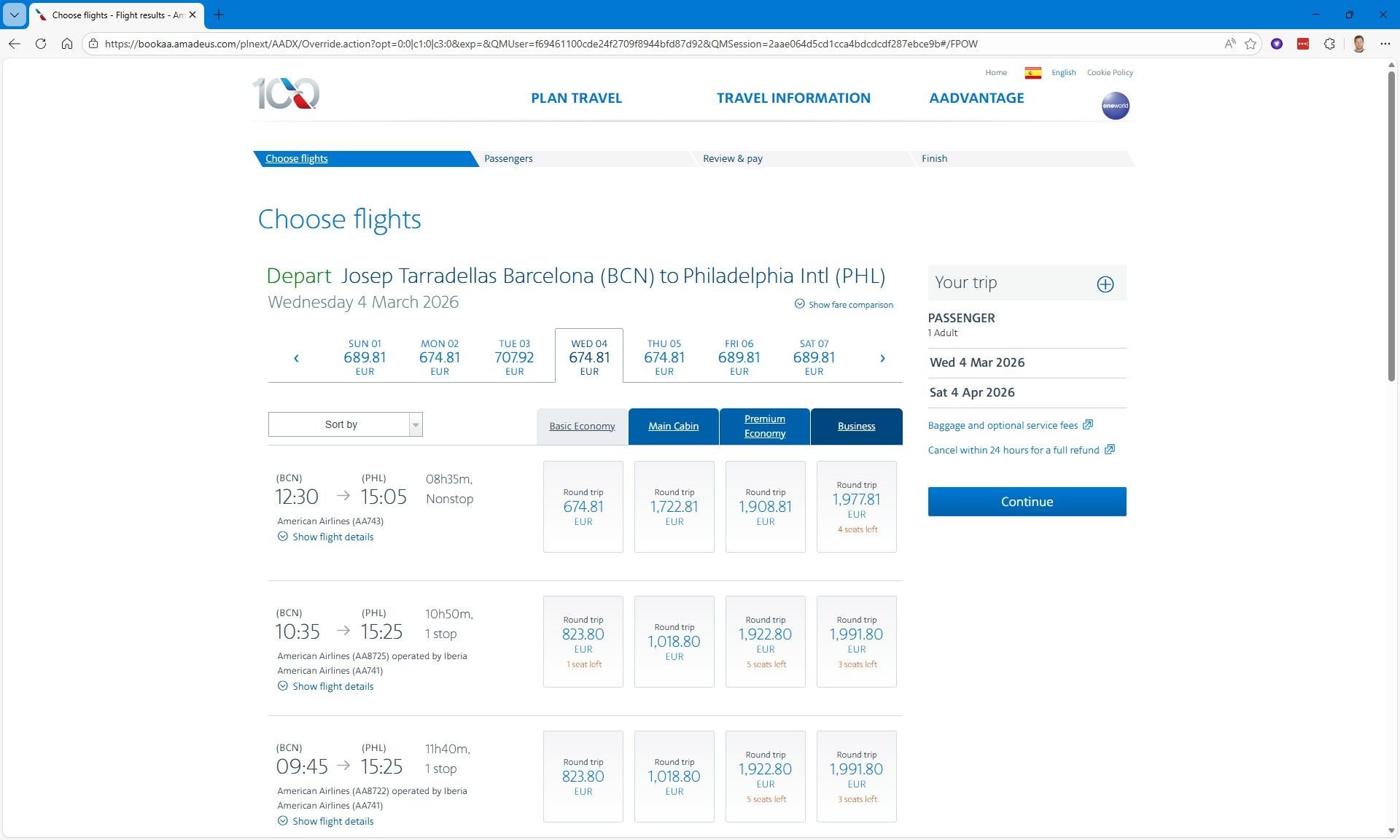This screenshot has height=840, width=1400.
Task: Click the Spanish flag language icon
Action: pos(1032,72)
